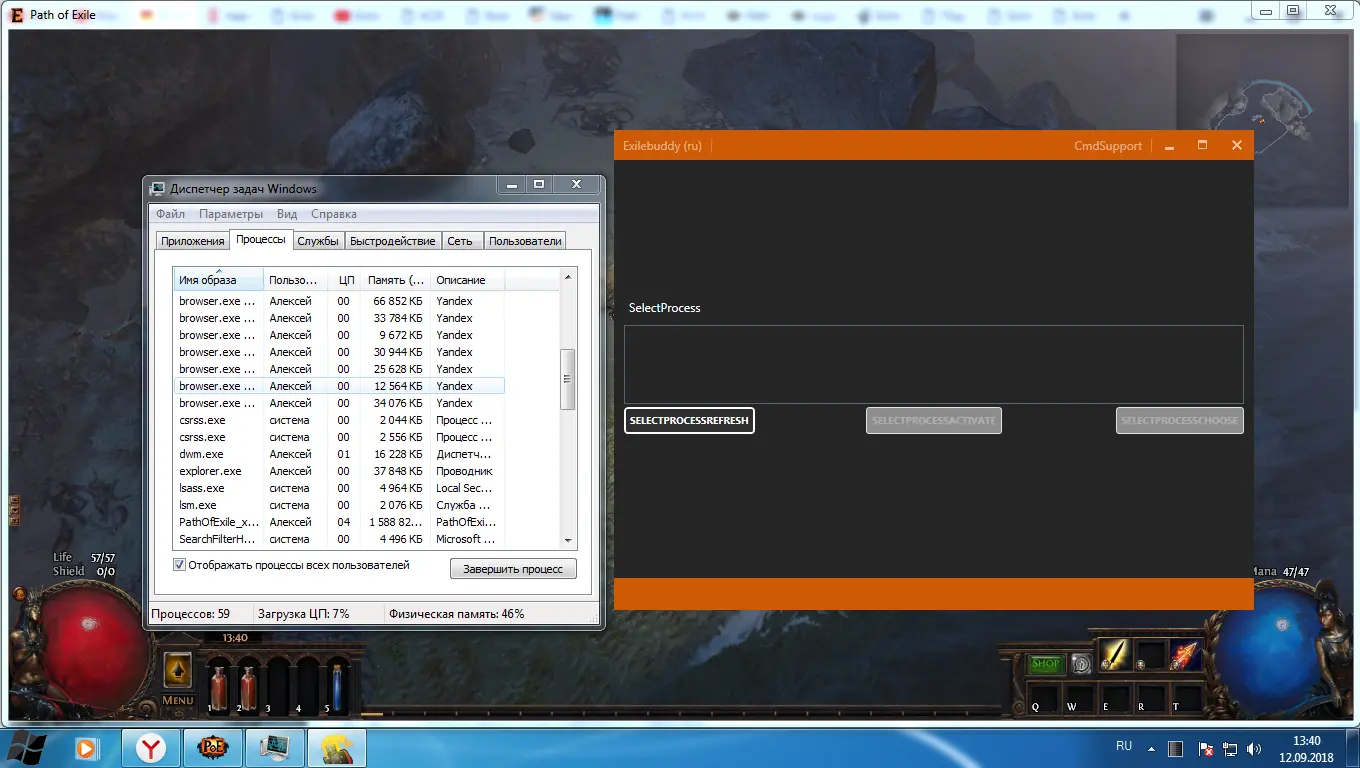This screenshot has height=768, width=1360.
Task: Sort by the 'Имя образа' column header
Action: (x=219, y=280)
